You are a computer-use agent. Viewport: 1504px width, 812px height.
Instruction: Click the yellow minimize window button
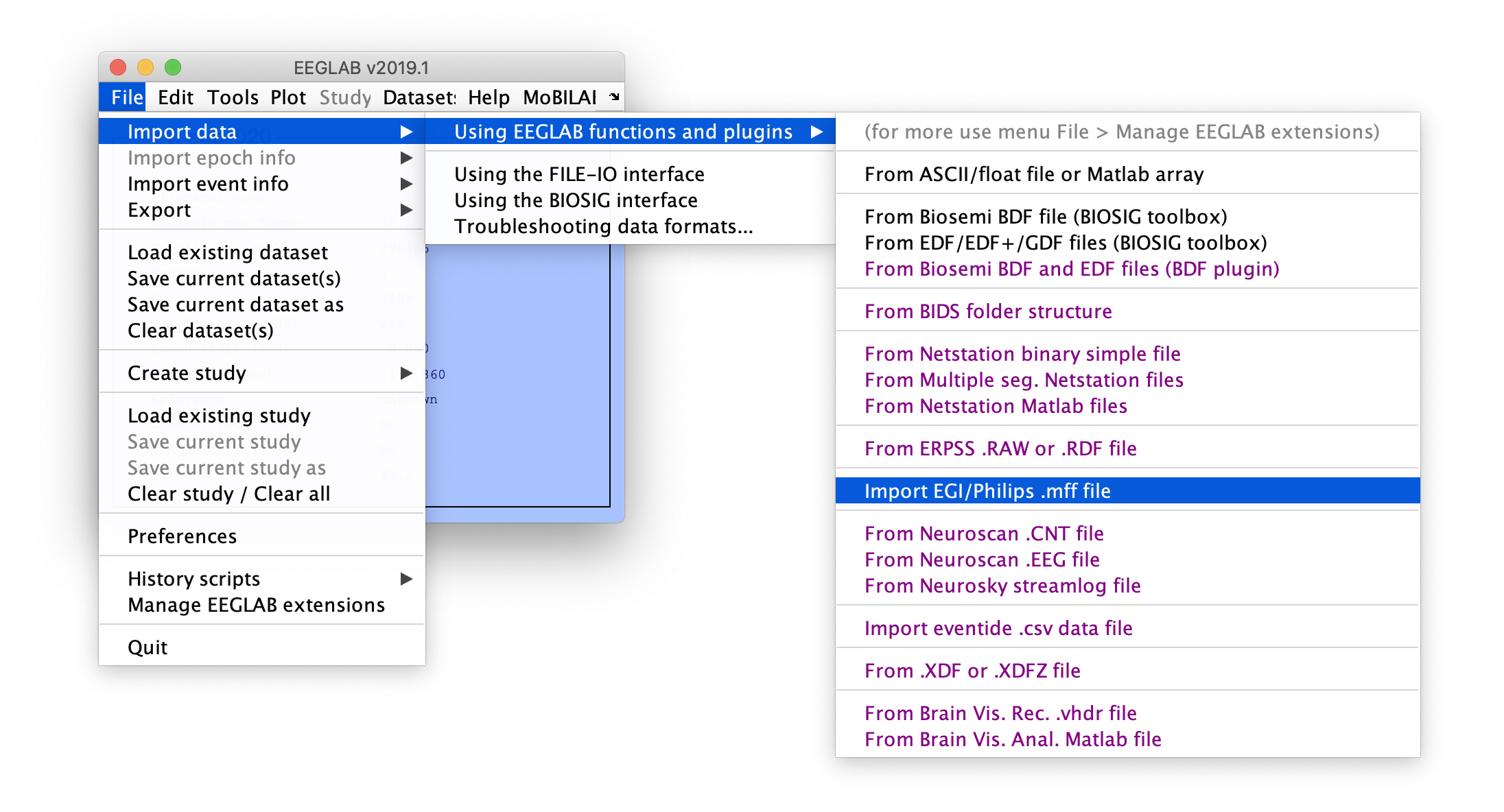click(x=145, y=67)
